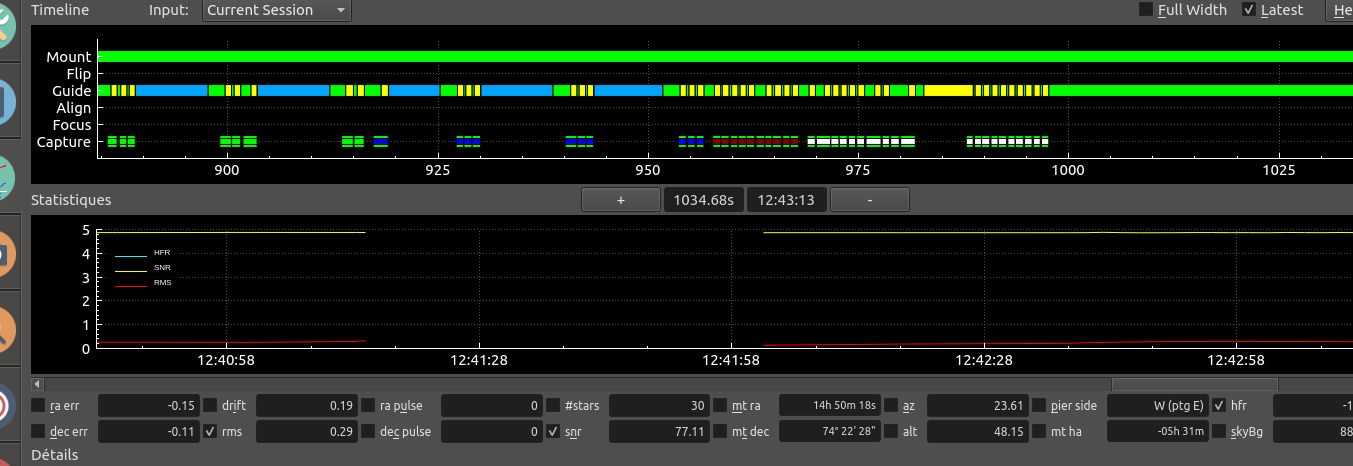Enable the mt ha checkbox
The width and height of the screenshot is (1353, 466).
point(1039,432)
